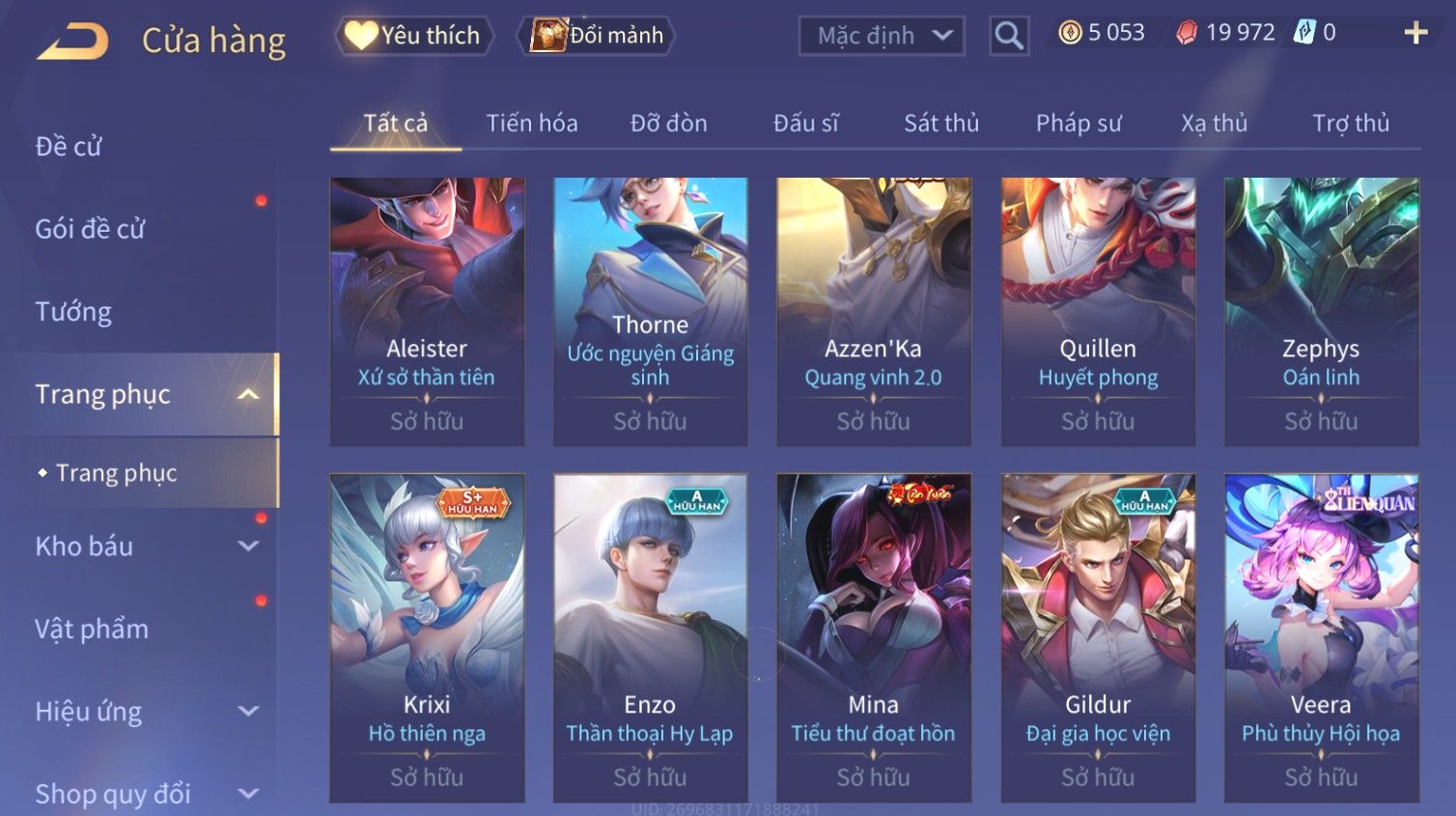Click the blue voucher balance icon
This screenshot has width=1456, height=816.
pos(1304,33)
